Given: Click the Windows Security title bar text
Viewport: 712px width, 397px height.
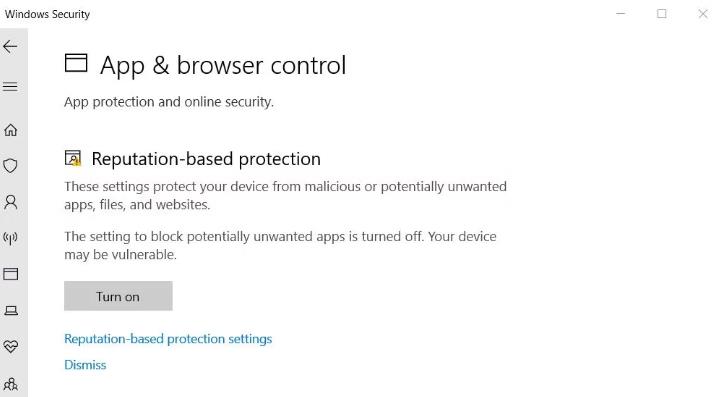Looking at the screenshot, I should [x=47, y=14].
